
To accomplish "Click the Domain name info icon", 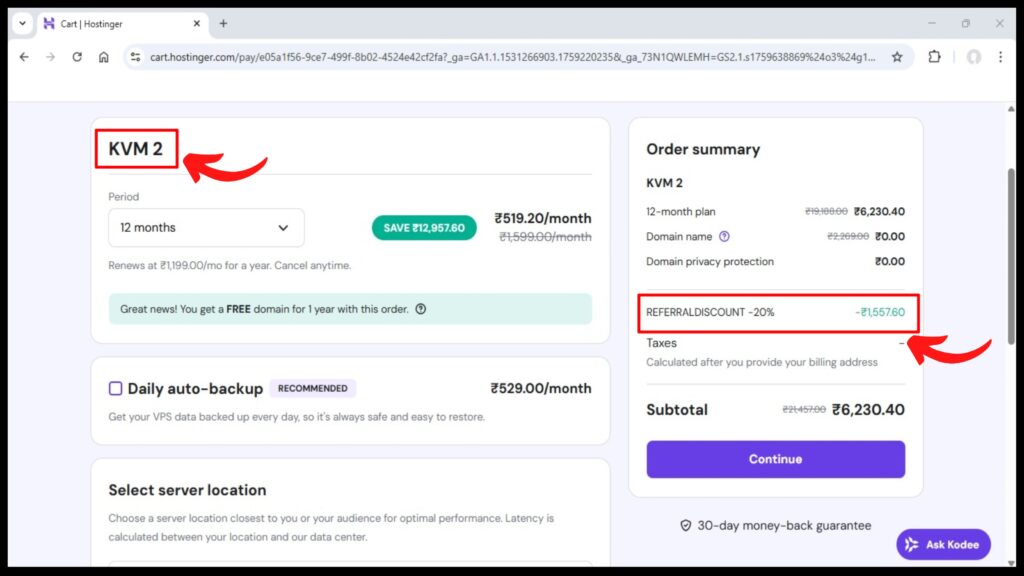I will click(x=724, y=237).
